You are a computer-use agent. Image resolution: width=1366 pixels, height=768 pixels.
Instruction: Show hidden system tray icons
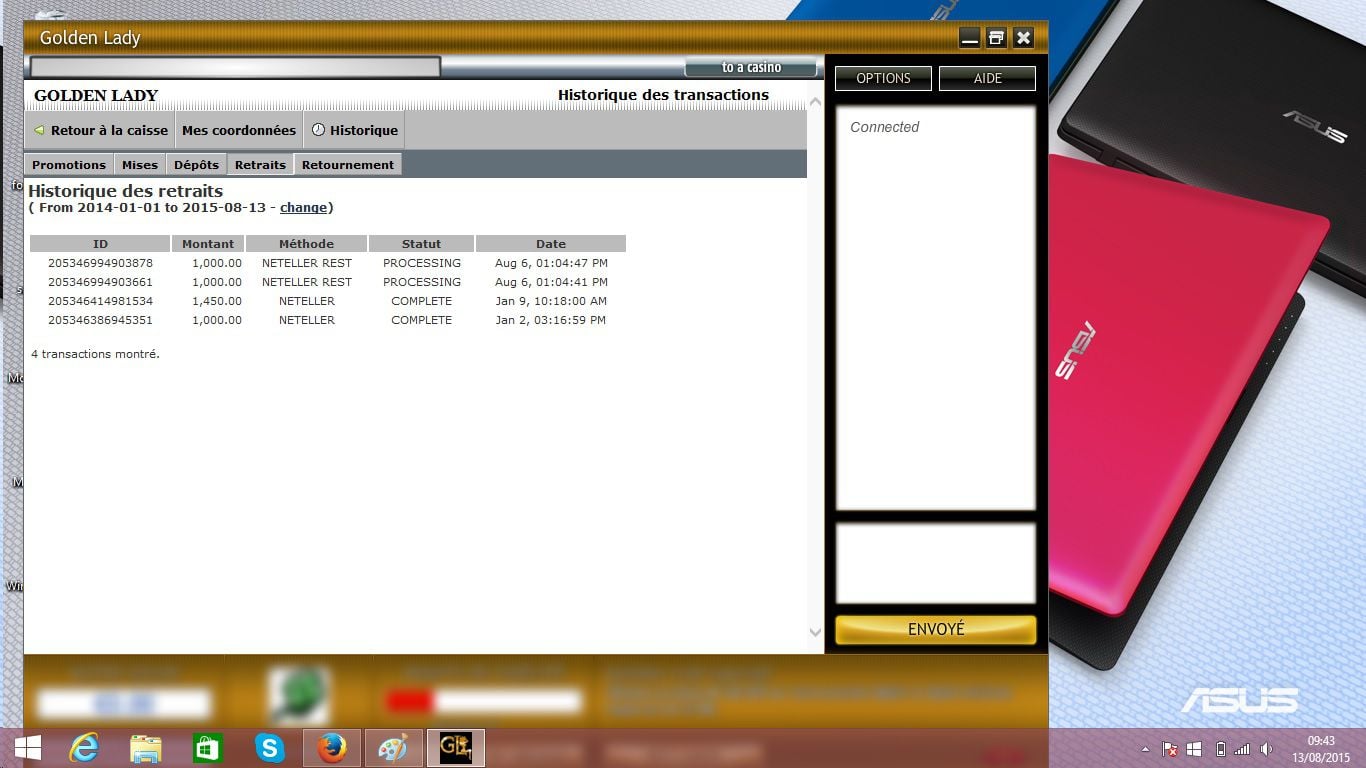(x=1146, y=749)
